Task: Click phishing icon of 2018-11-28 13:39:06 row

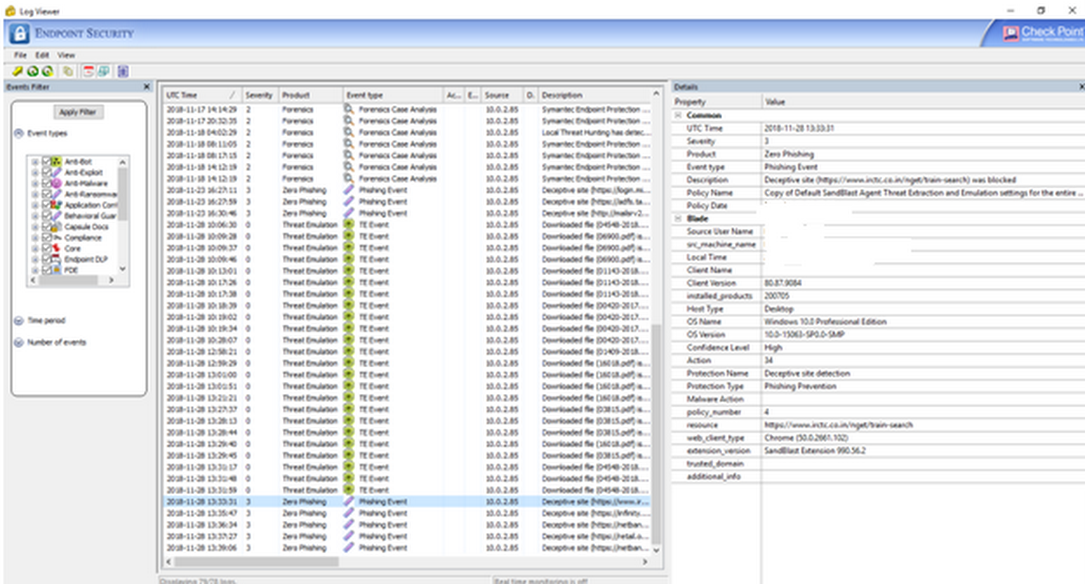Action: coord(349,547)
